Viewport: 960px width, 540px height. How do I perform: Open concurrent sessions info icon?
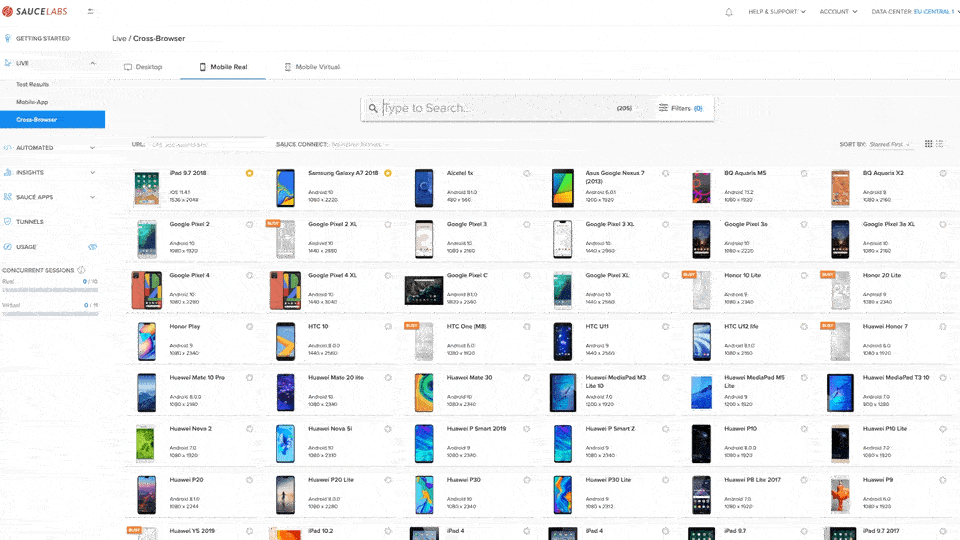pyautogui.click(x=81, y=270)
